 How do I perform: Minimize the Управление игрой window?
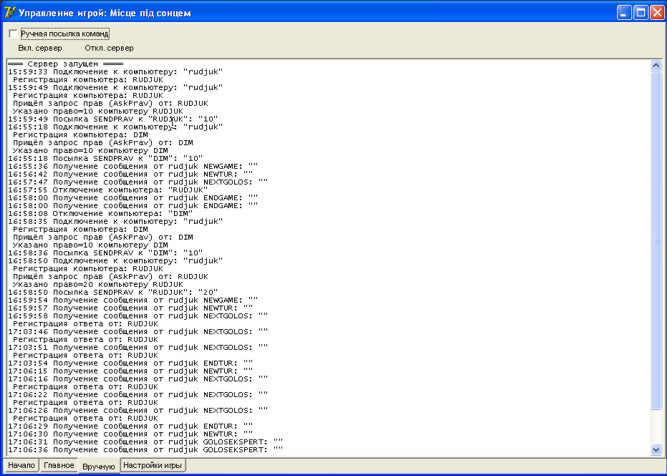point(622,13)
